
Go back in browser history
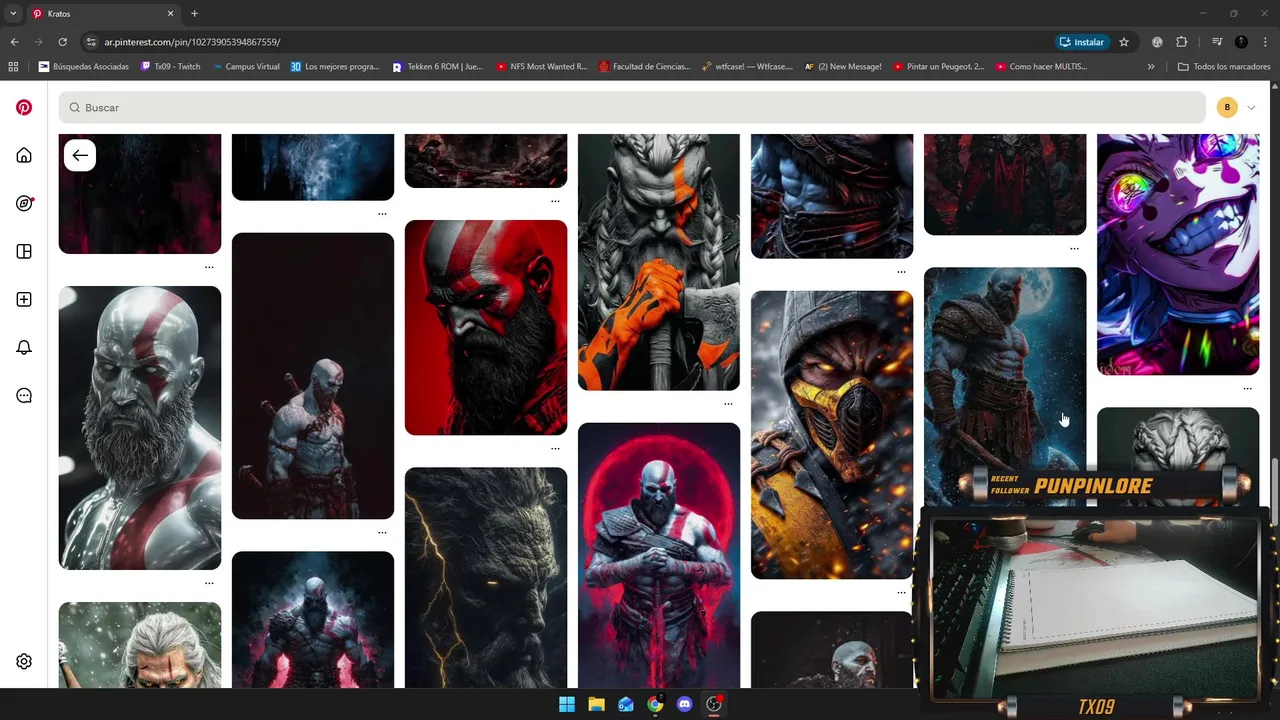tap(14, 42)
